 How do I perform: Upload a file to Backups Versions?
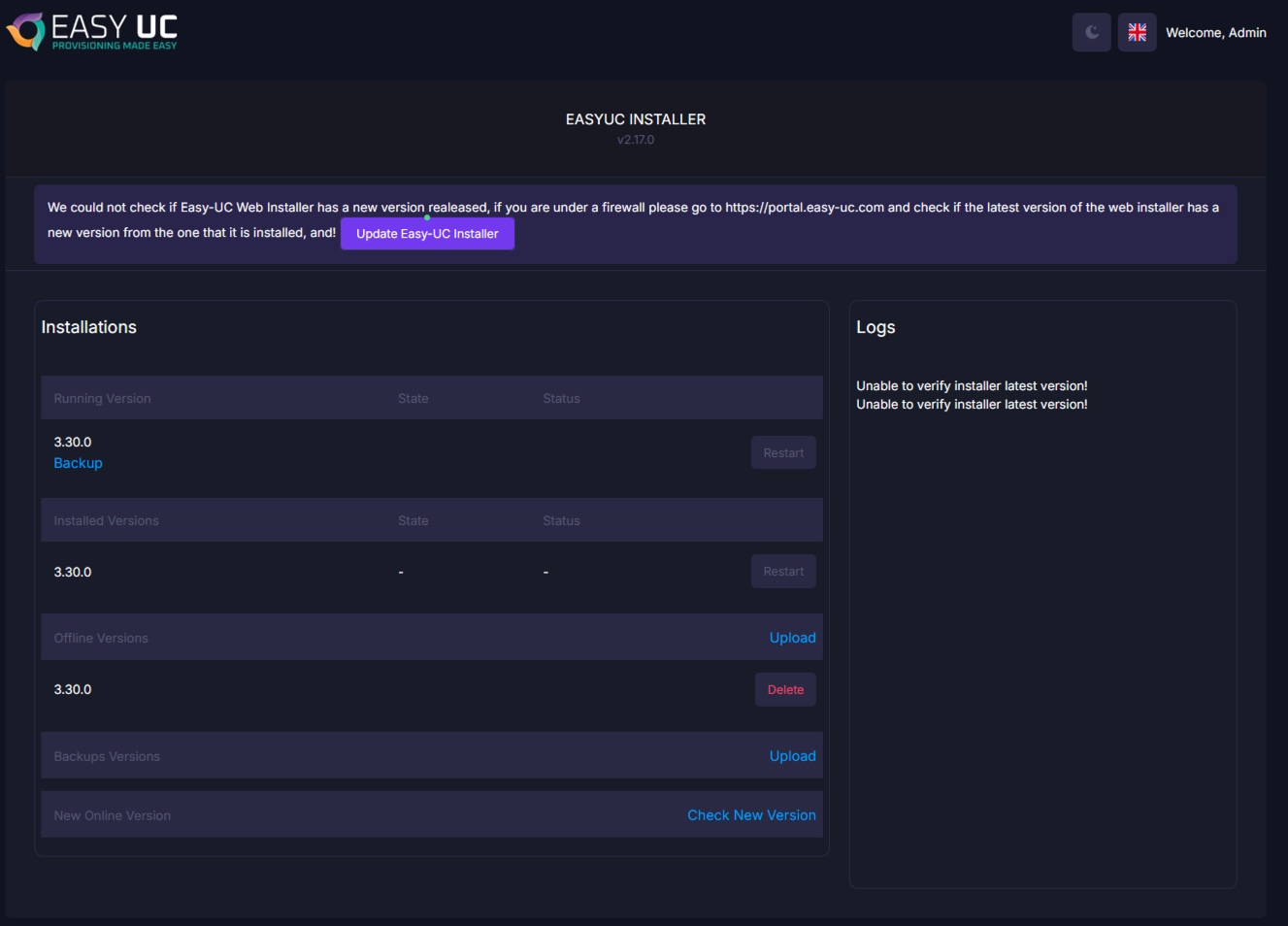792,756
